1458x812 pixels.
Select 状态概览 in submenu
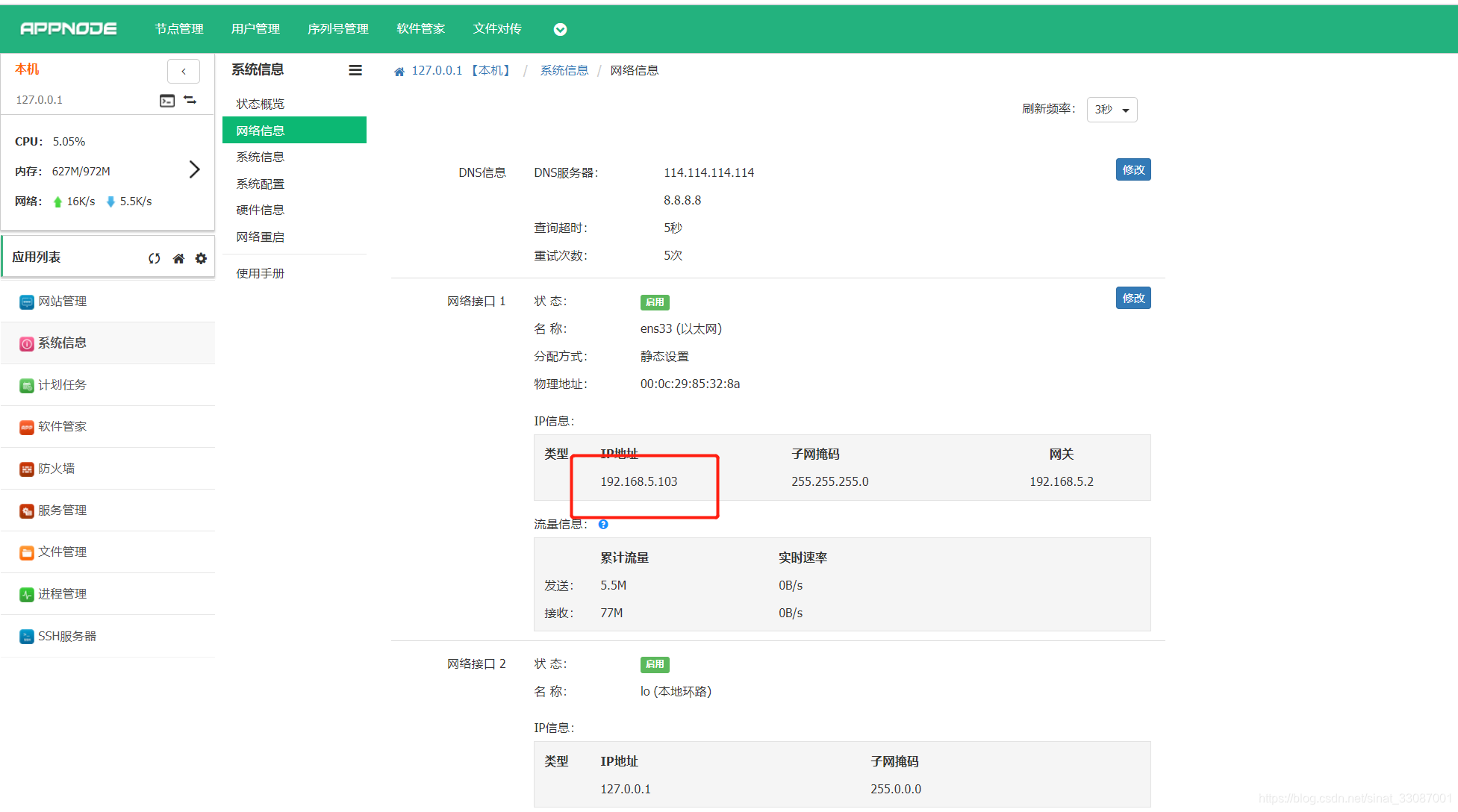coord(261,104)
